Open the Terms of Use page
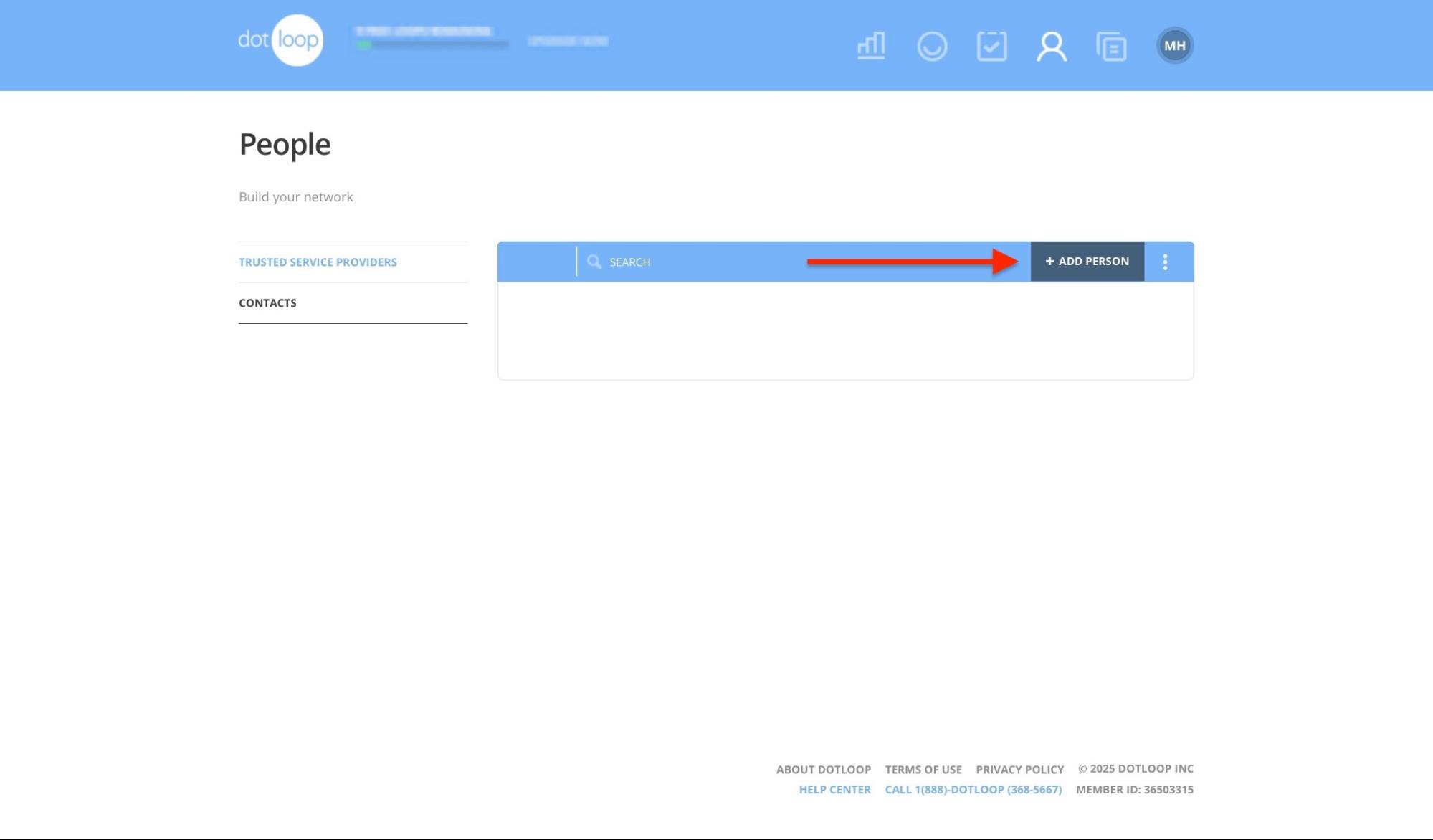The image size is (1433, 840). (x=923, y=769)
